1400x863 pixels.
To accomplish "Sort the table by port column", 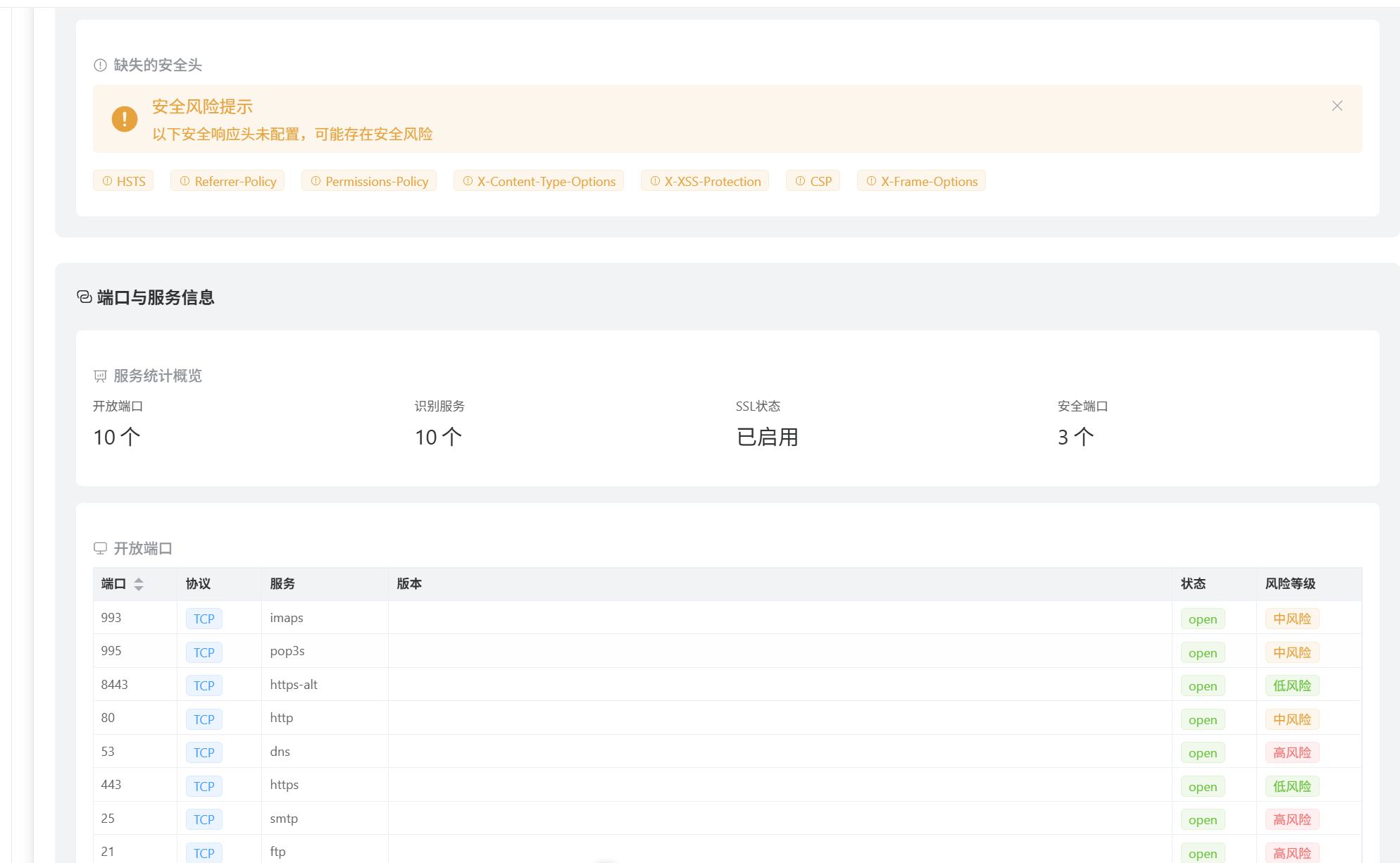I will pyautogui.click(x=114, y=583).
